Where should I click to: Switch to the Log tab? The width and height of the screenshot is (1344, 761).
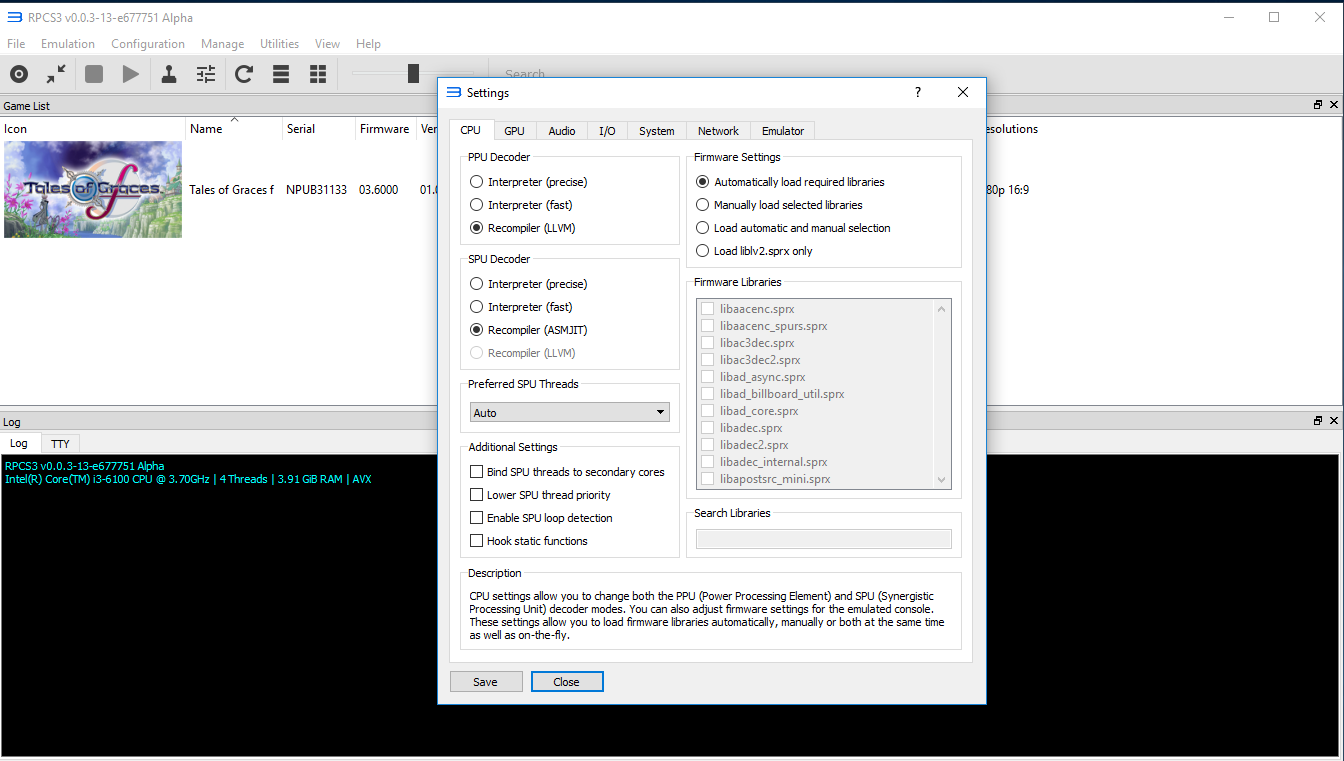click(x=19, y=443)
